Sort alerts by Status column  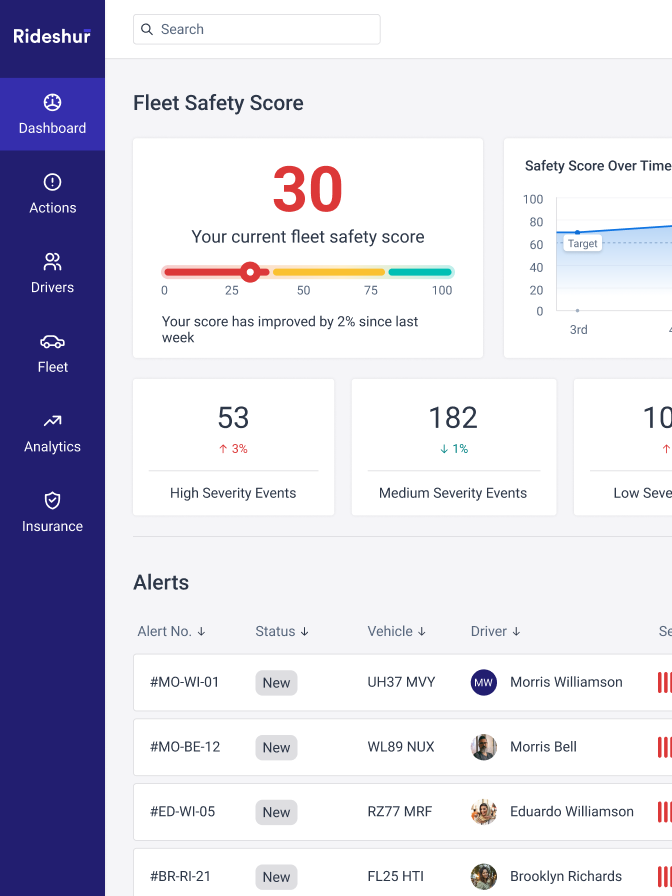pyautogui.click(x=282, y=631)
